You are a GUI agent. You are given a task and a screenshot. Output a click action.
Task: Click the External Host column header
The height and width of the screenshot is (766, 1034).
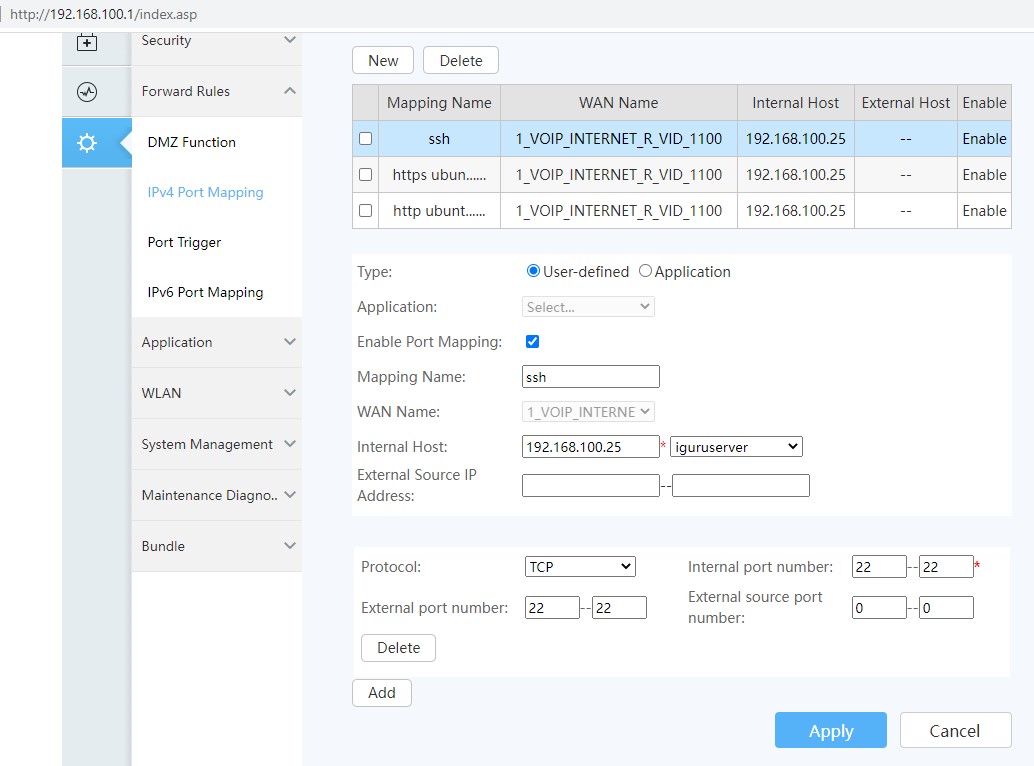906,103
